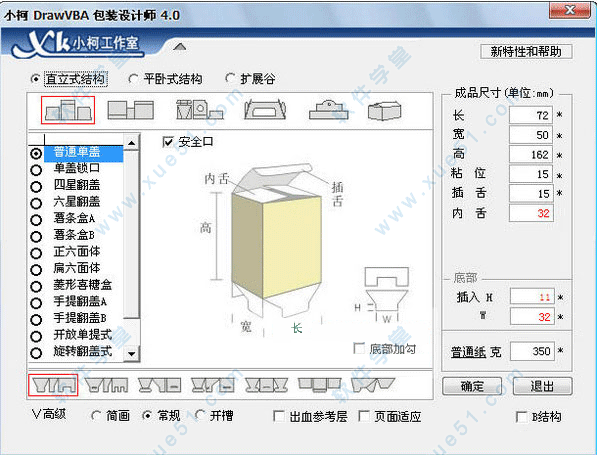Select the 平卧式结构 radio option
This screenshot has width=597, height=455.
click(x=165, y=79)
